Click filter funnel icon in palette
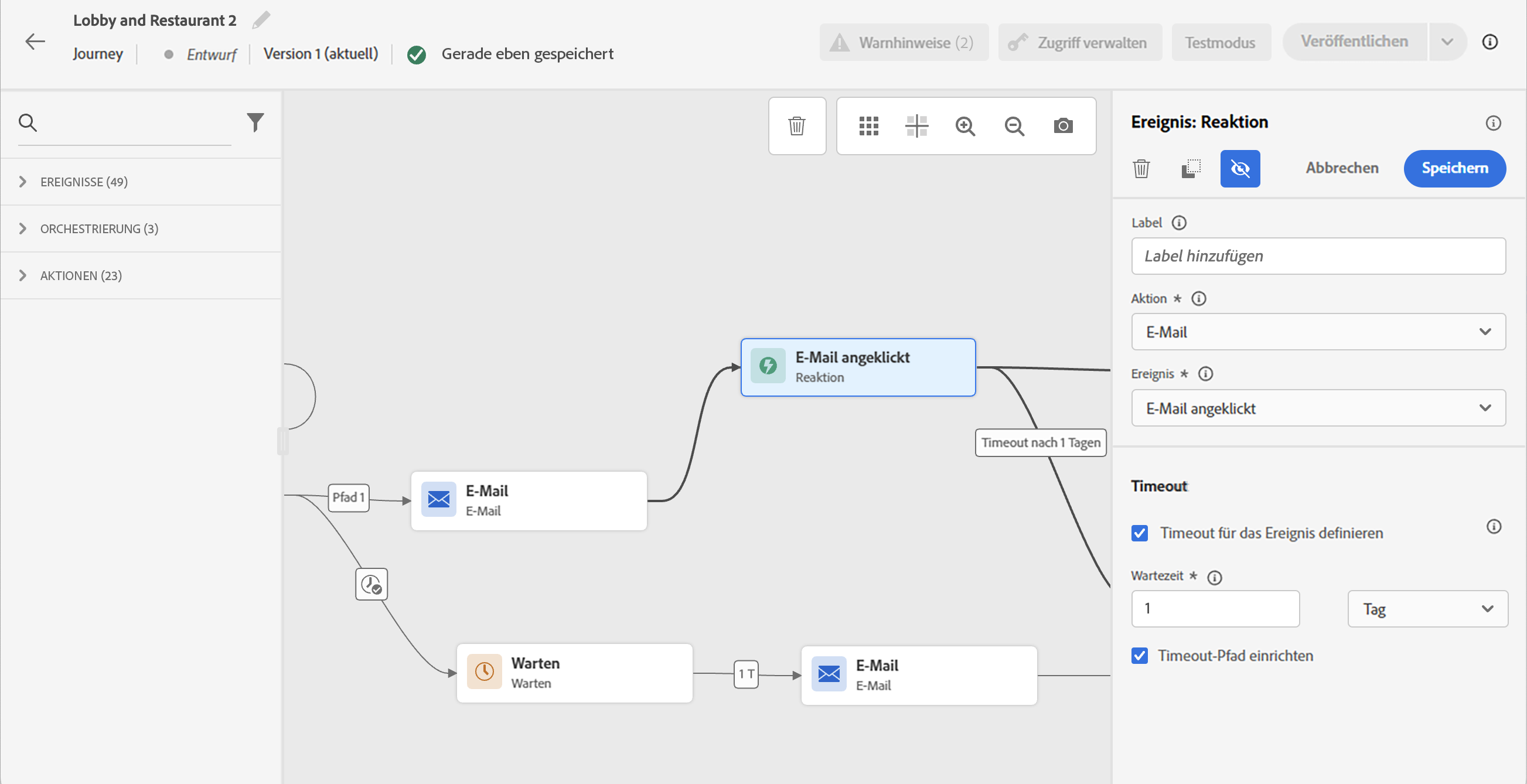 point(255,122)
